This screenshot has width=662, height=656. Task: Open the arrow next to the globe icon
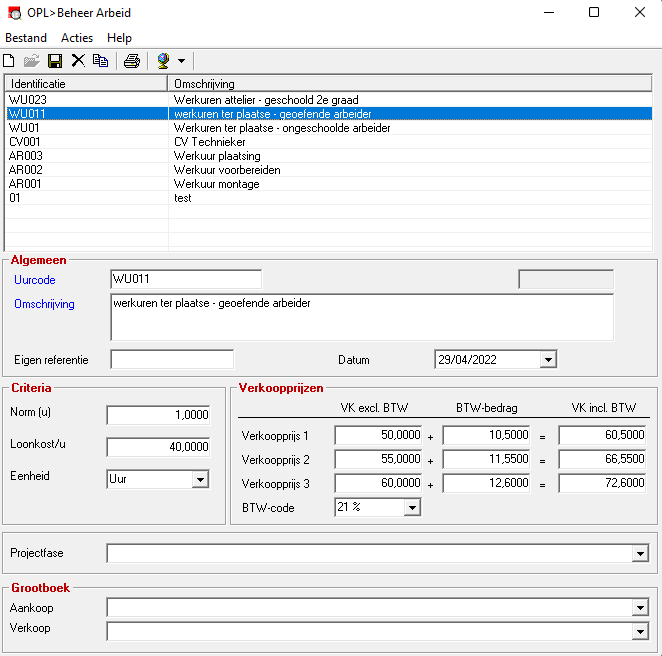[x=182, y=61]
